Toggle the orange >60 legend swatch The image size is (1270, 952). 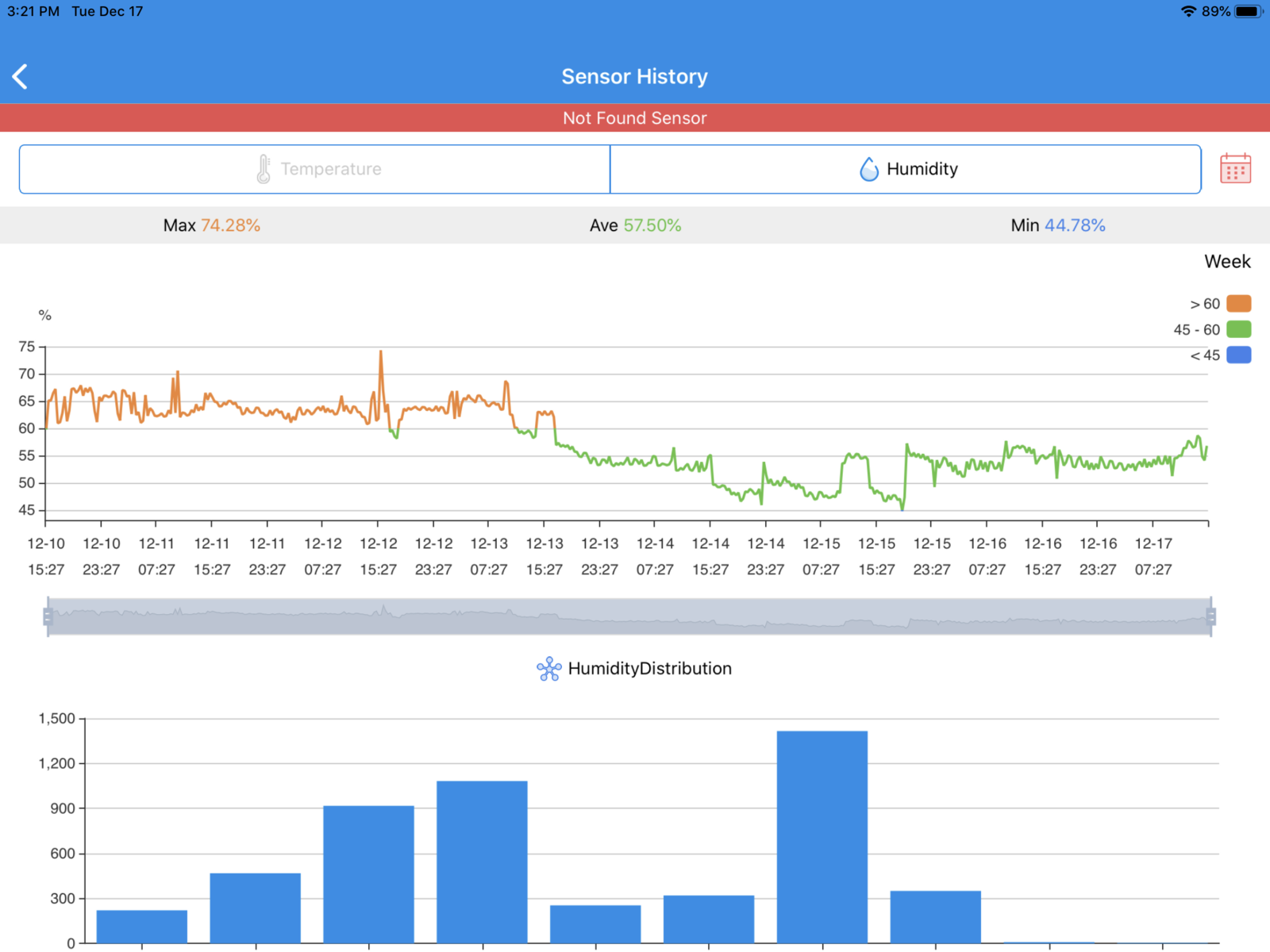1238,304
